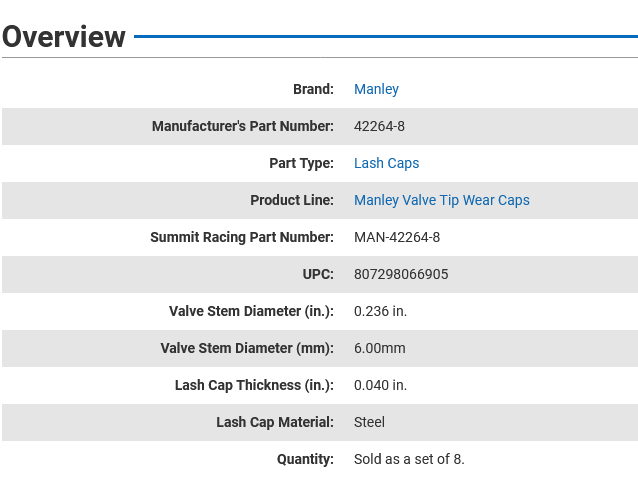Click the UPC value 807298066905
This screenshot has width=638, height=487.
click(401, 274)
